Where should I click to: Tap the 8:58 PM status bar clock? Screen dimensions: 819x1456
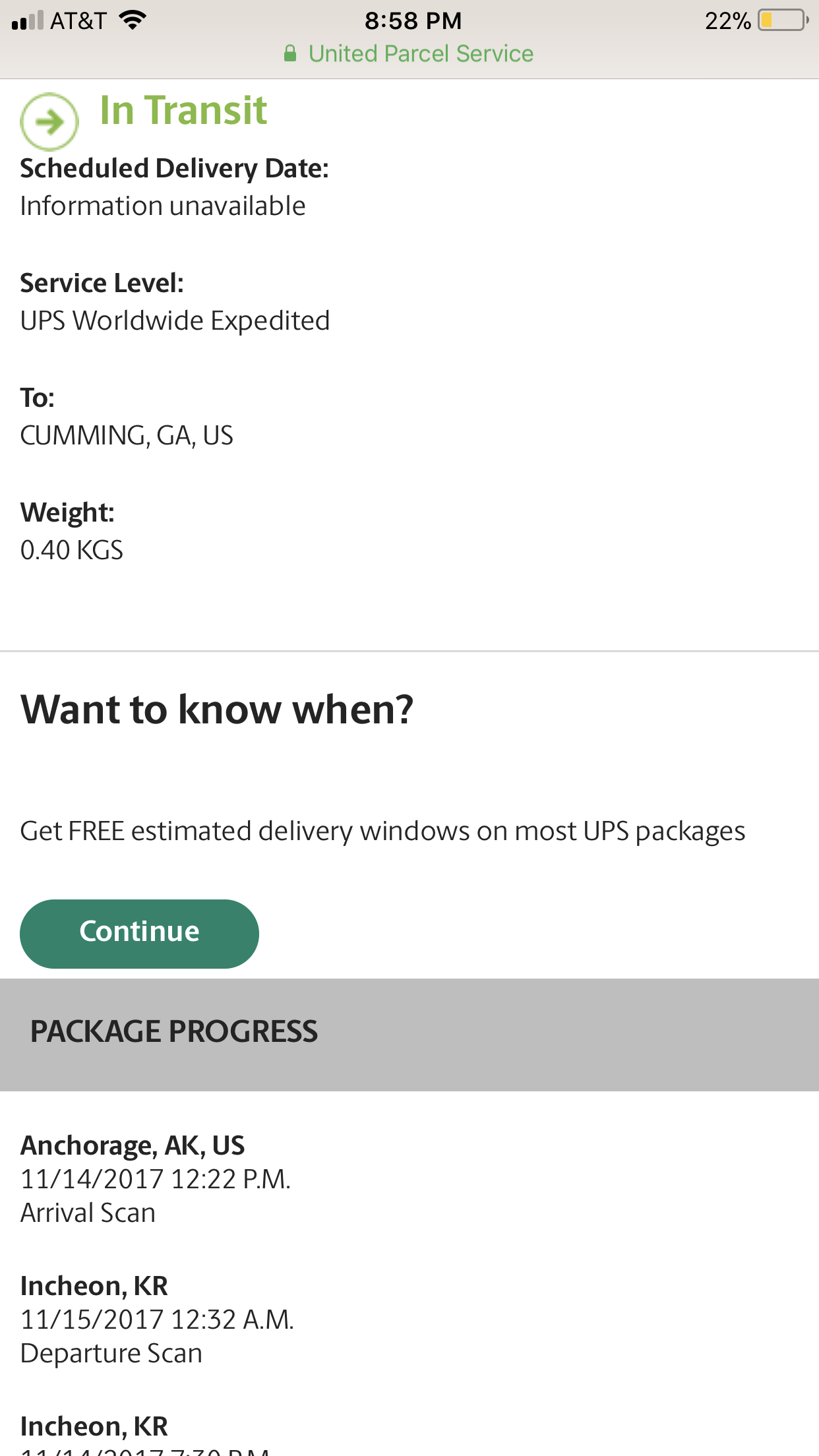click(413, 20)
